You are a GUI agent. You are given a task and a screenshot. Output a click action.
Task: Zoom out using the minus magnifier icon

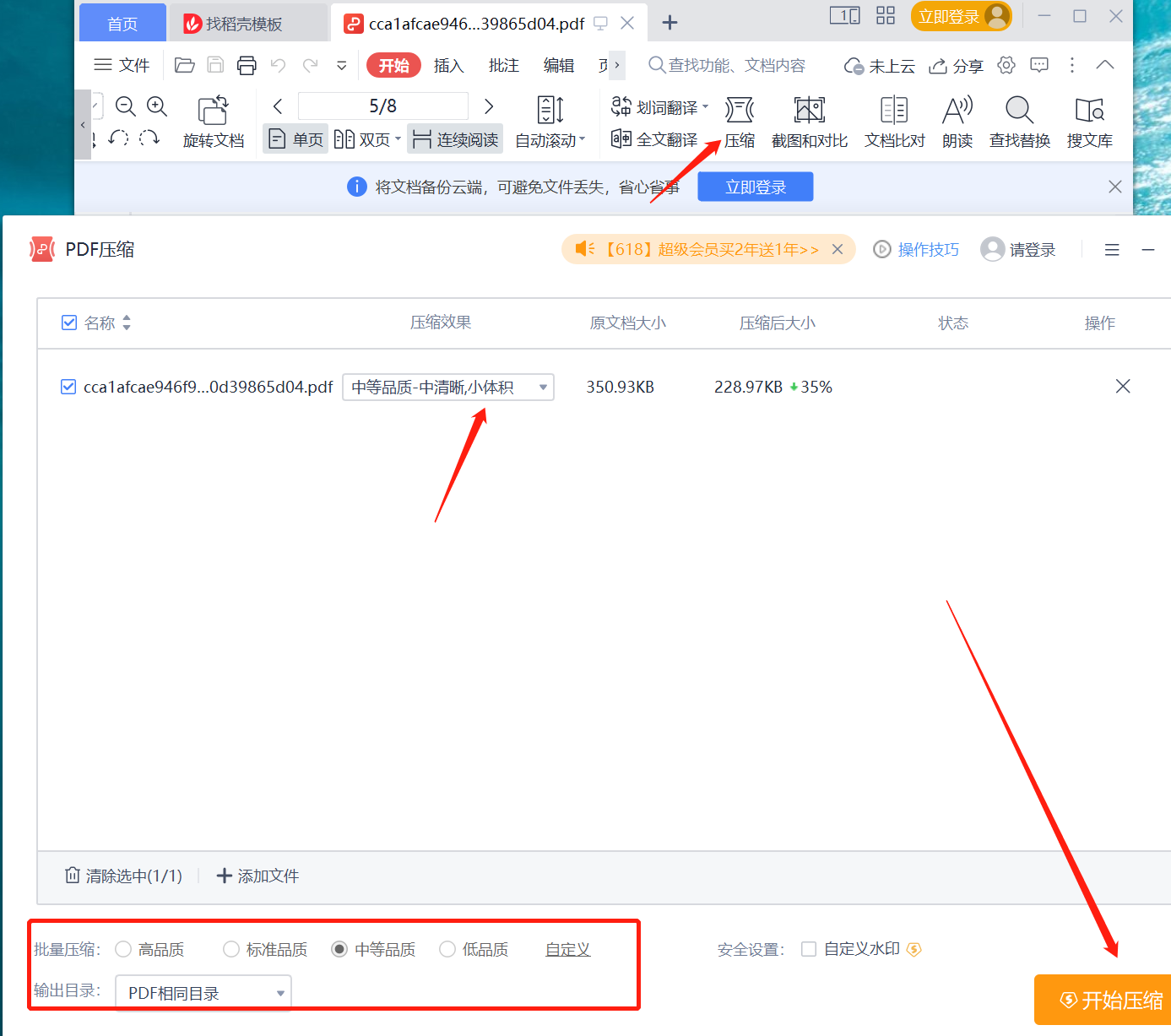(x=126, y=106)
